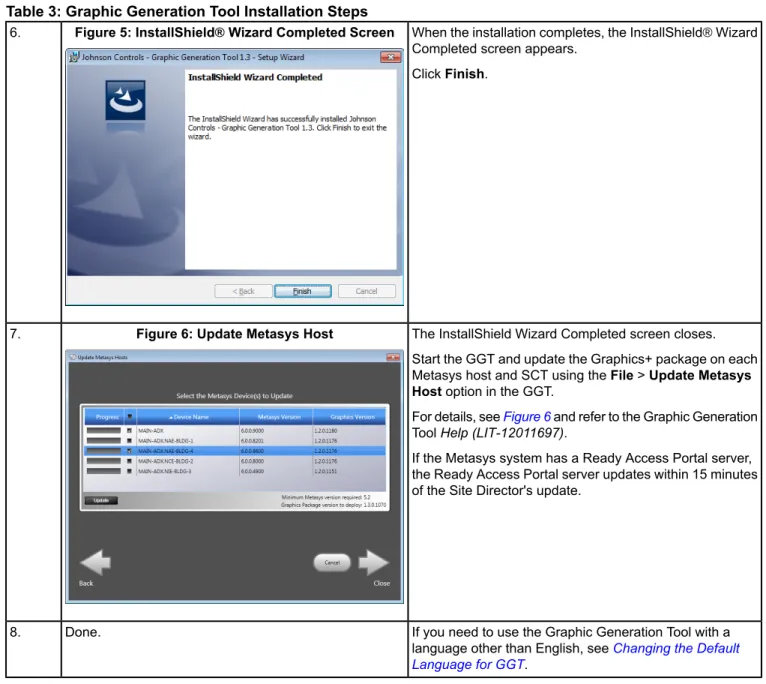Open 'Changing the Default Language for GGT' link
The height and width of the screenshot is (684, 766).
pyautogui.click(x=575, y=656)
